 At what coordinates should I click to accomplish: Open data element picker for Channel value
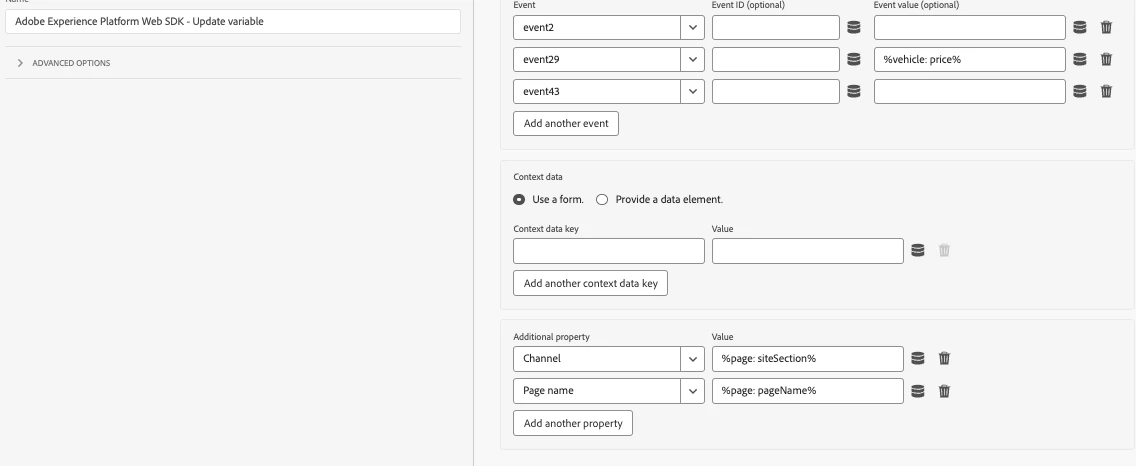pyautogui.click(x=917, y=358)
